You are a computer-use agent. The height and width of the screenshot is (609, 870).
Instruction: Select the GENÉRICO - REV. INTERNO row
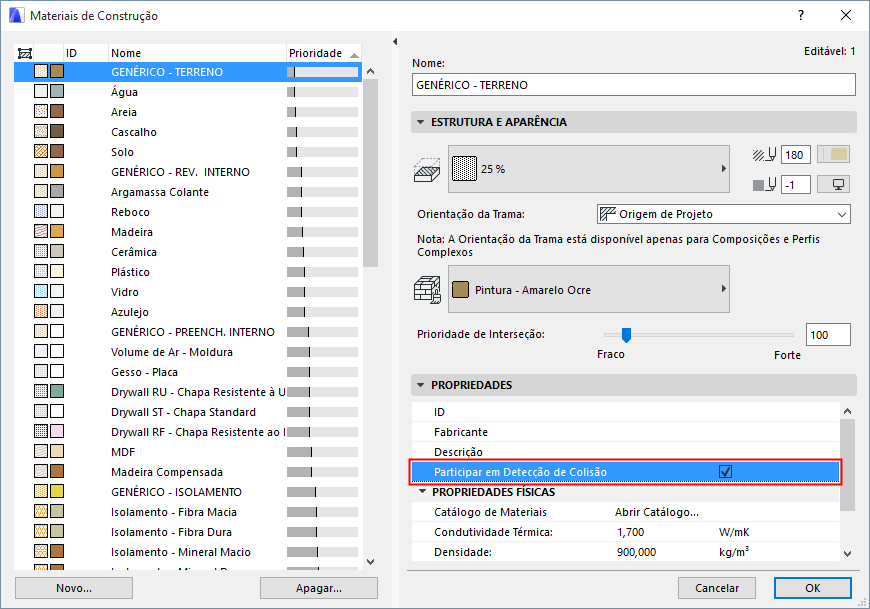click(188, 172)
